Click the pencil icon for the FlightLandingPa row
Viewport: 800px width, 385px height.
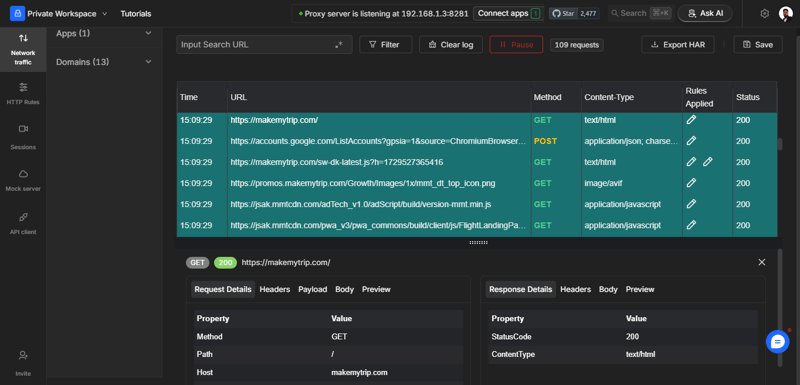click(x=691, y=224)
